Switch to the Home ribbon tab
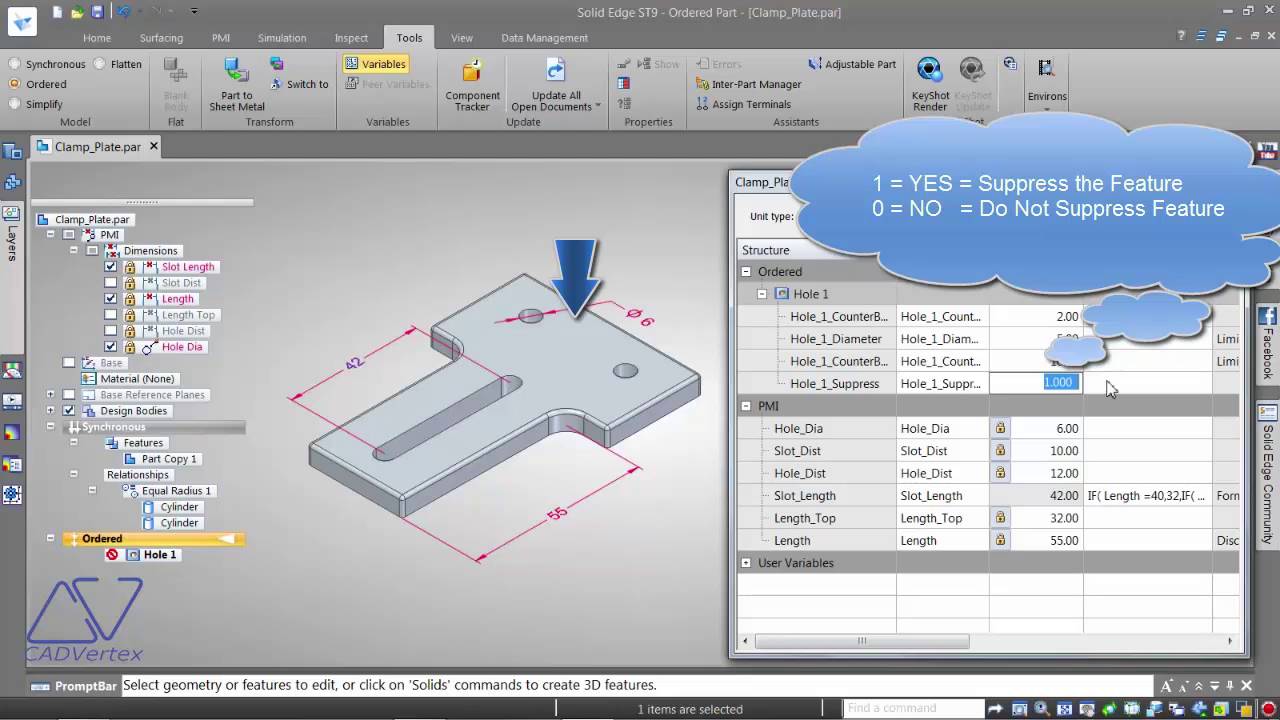This screenshot has width=1280, height=720. coord(97,38)
